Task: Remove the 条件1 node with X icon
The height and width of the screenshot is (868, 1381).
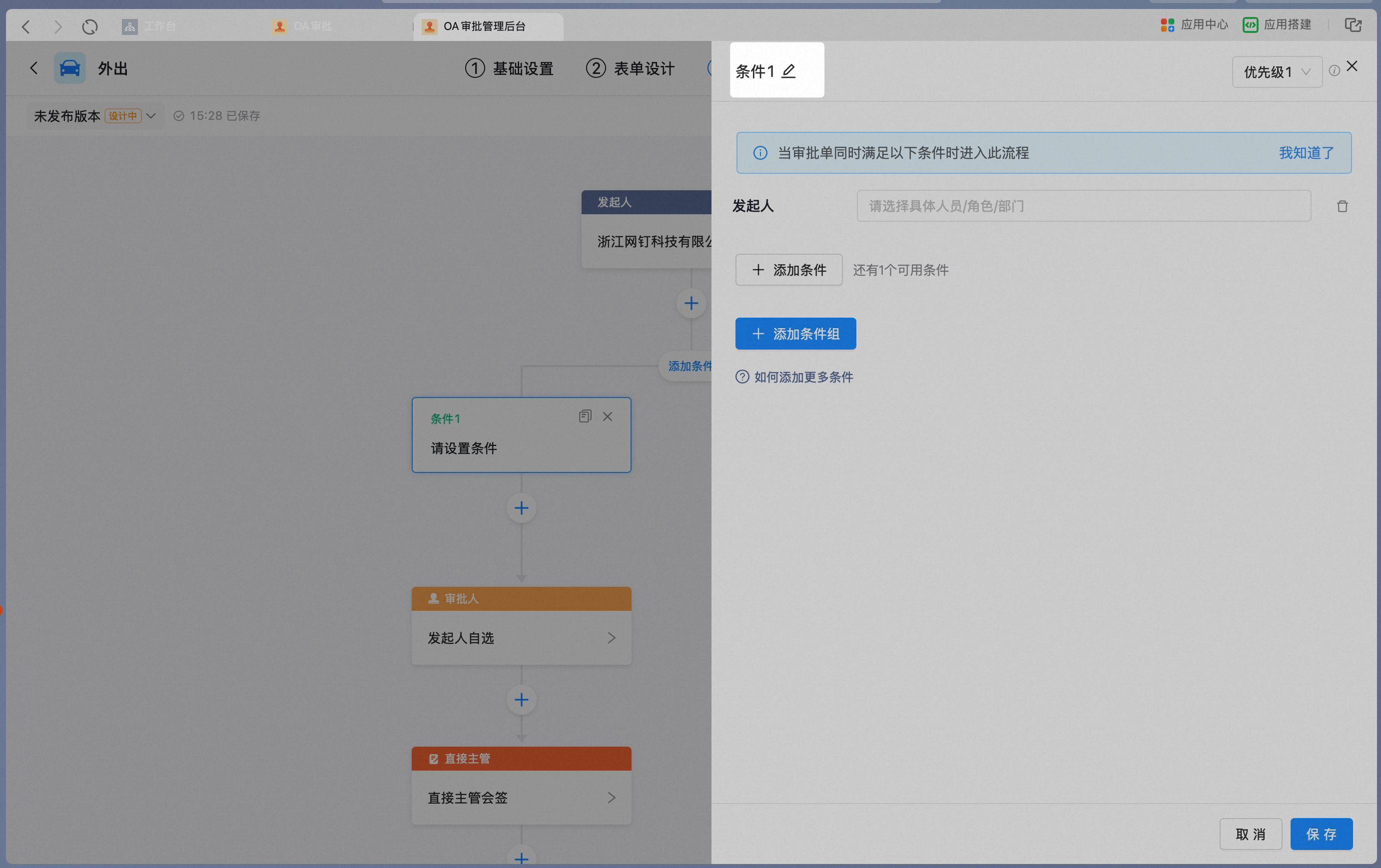Action: click(608, 417)
